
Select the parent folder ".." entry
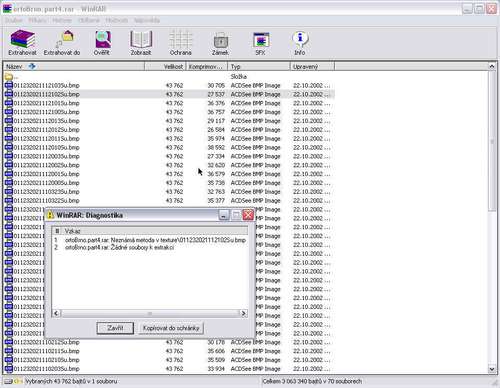pos(12,77)
